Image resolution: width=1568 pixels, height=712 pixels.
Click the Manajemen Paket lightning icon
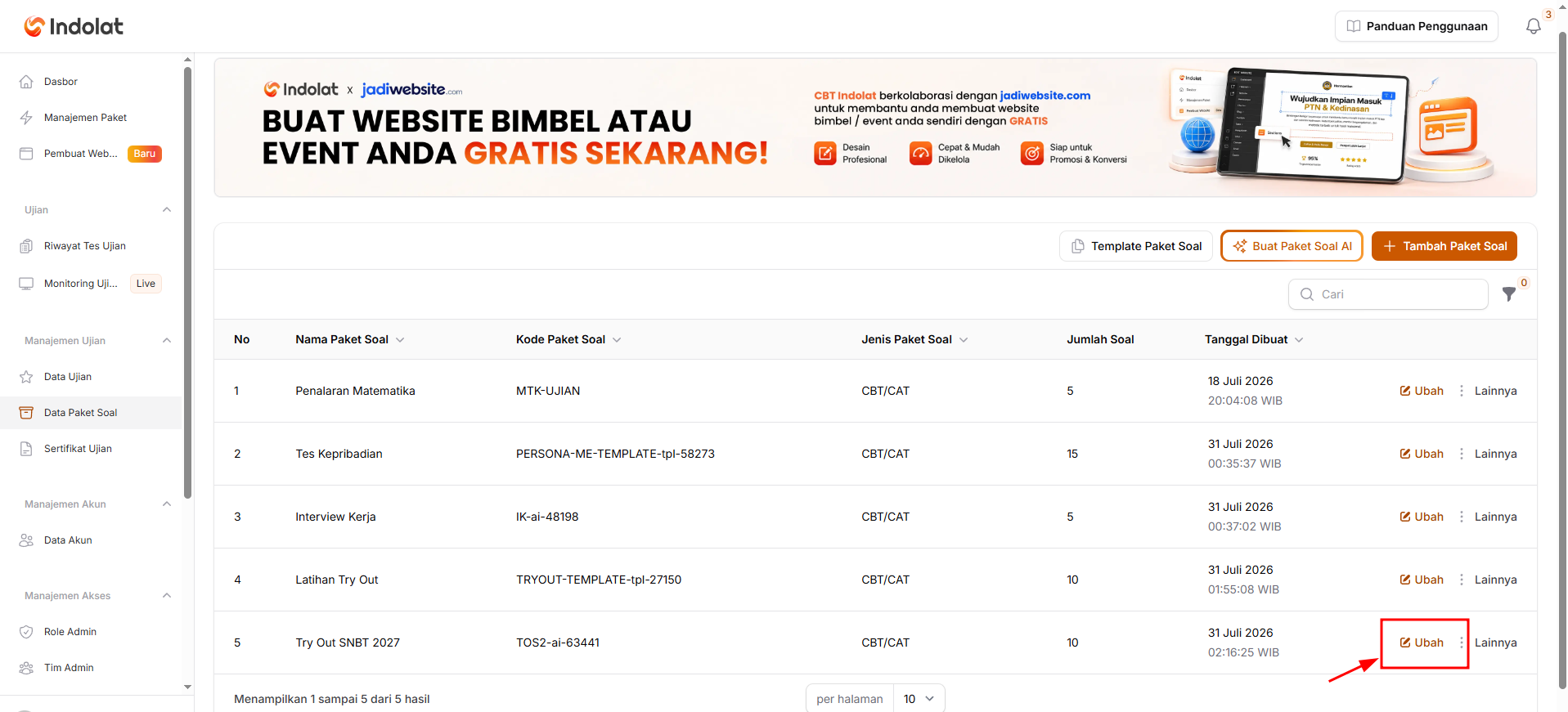26,118
